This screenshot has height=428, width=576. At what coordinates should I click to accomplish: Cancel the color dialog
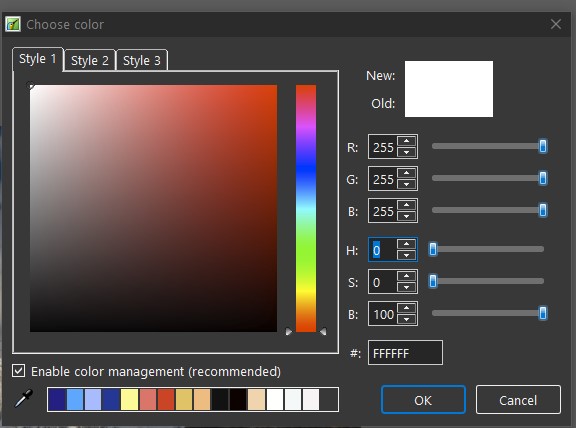click(518, 400)
